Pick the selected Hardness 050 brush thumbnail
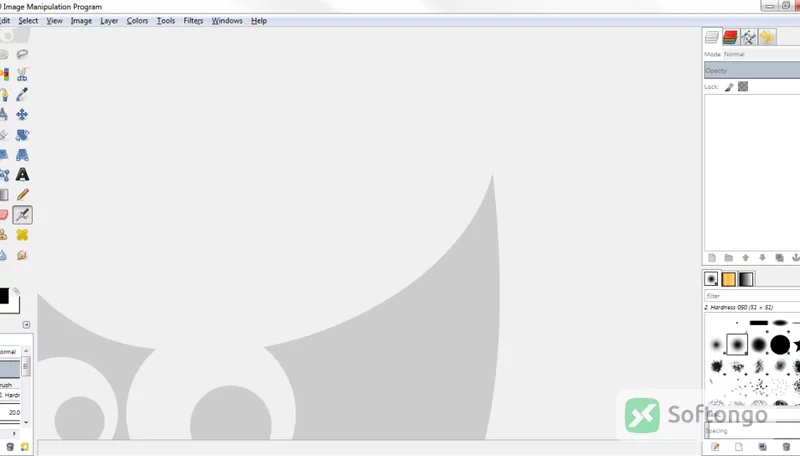This screenshot has height=456, width=800. tap(737, 345)
